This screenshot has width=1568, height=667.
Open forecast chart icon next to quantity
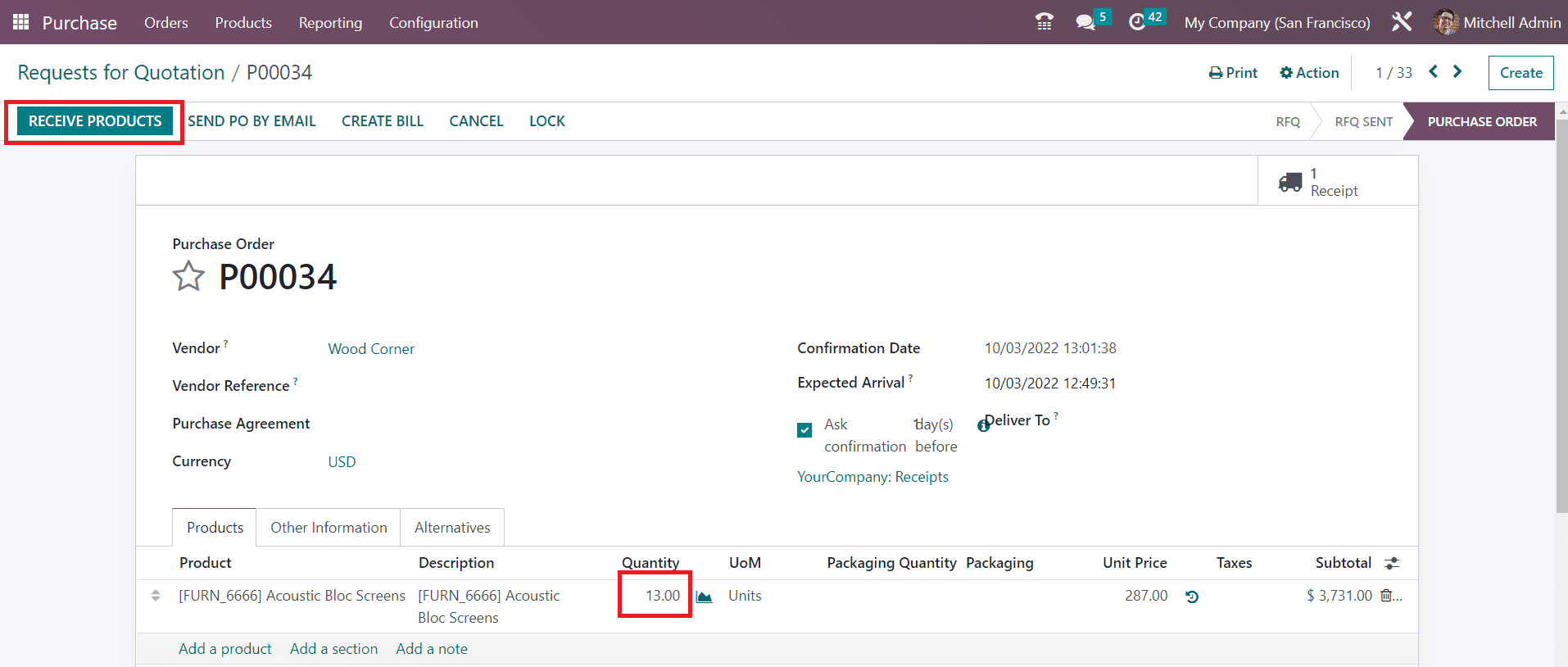click(x=704, y=597)
